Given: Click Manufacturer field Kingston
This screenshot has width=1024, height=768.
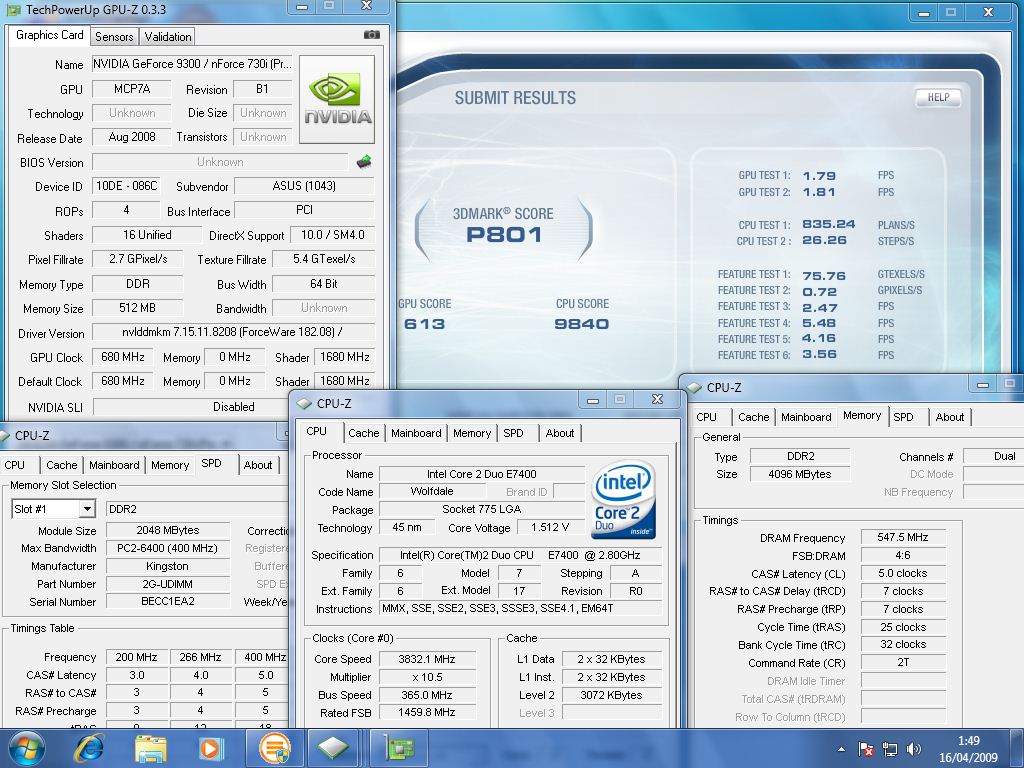Looking at the screenshot, I should [168, 566].
